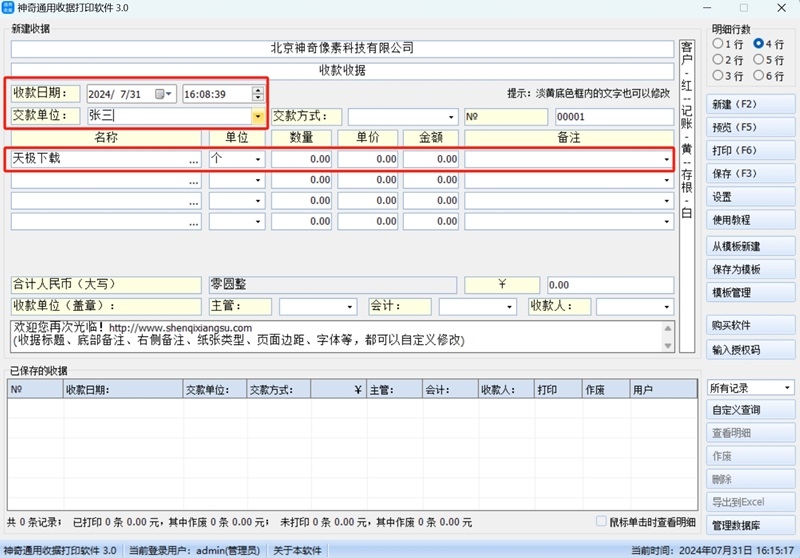Click 单价 field in 天极下载 row
Viewport: 800px width, 558px height.
(368, 159)
